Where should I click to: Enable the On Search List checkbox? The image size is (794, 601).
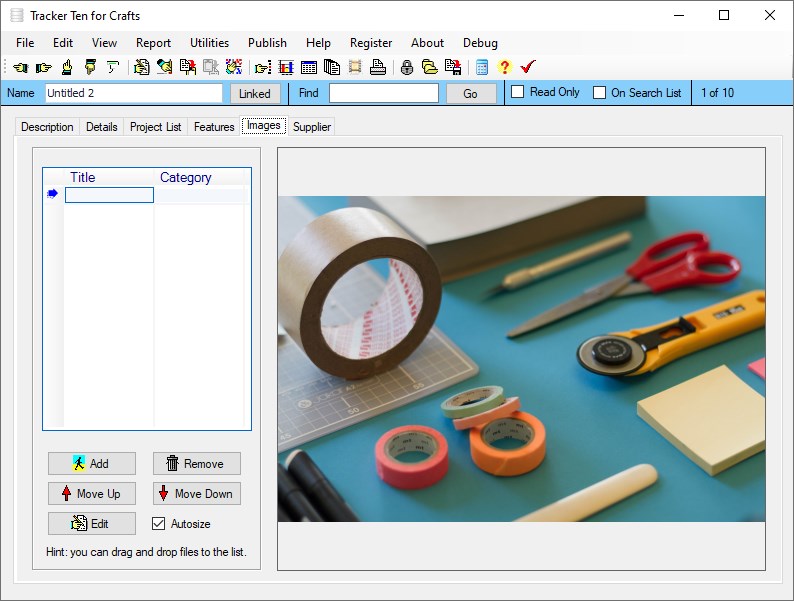click(600, 93)
